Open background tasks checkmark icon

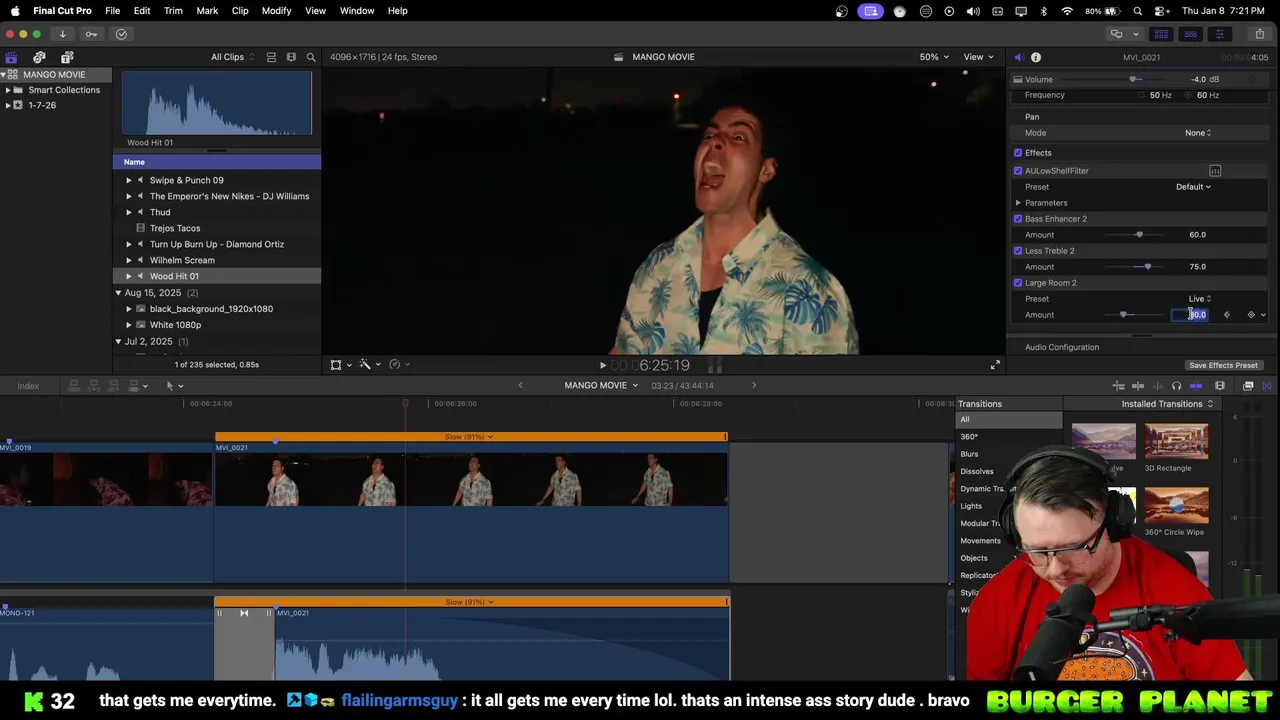coord(121,34)
